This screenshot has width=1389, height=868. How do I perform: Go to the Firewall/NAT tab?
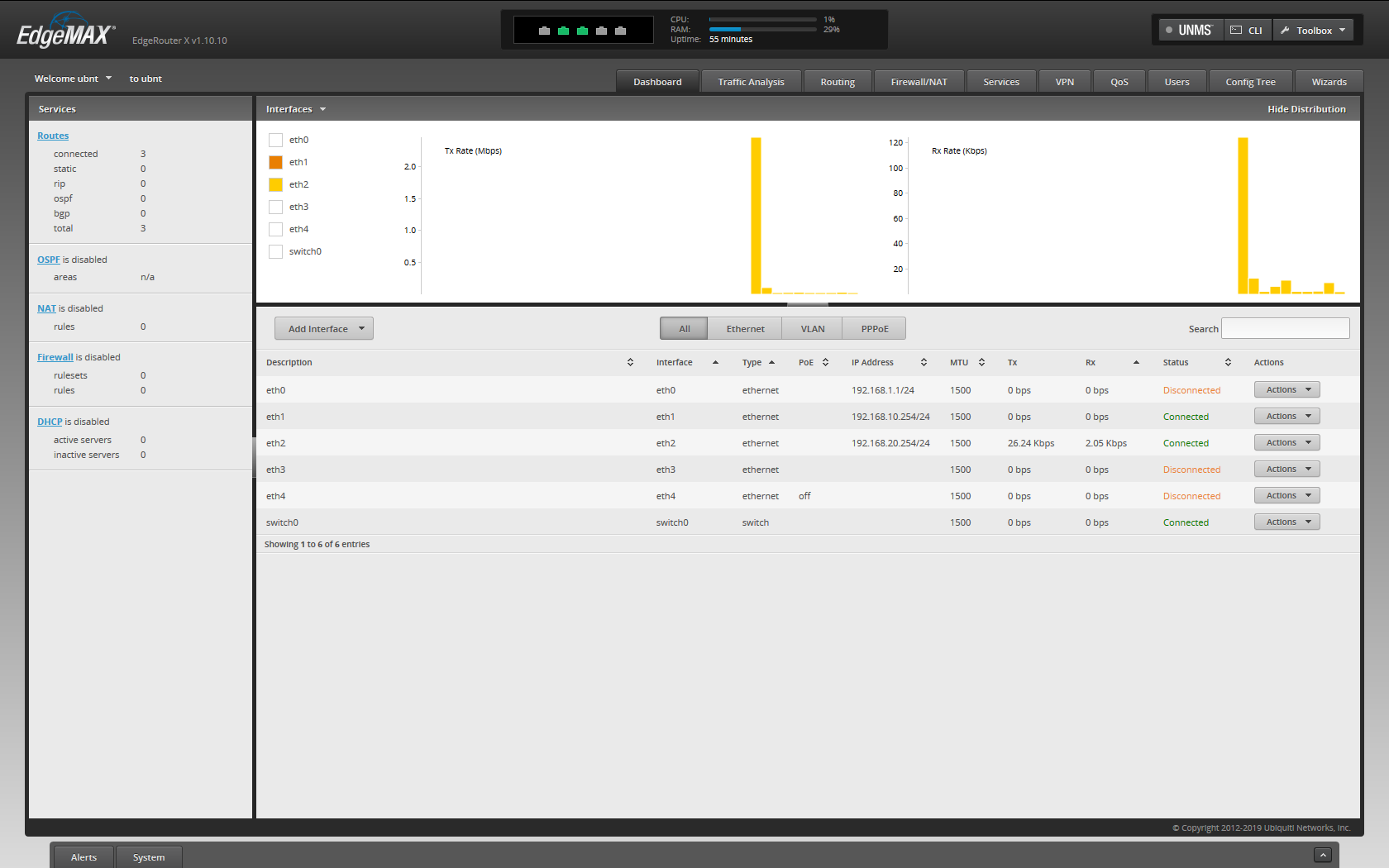tap(919, 82)
